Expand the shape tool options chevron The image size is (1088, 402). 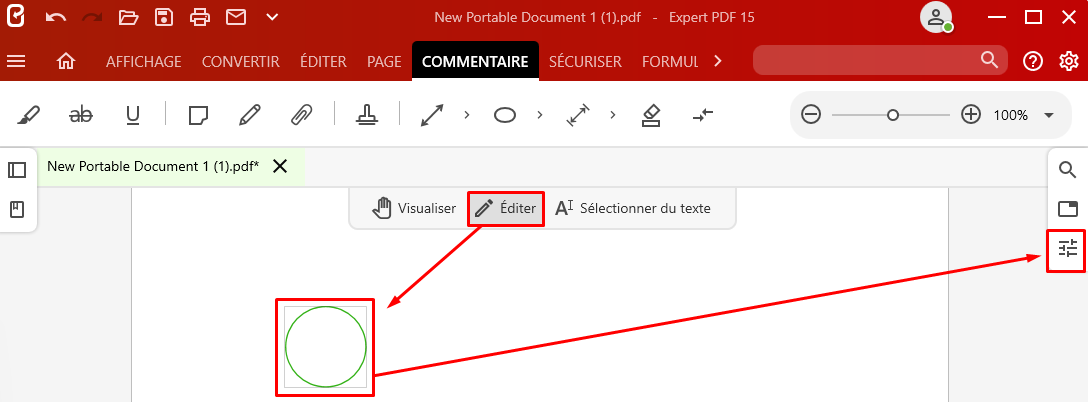point(540,115)
